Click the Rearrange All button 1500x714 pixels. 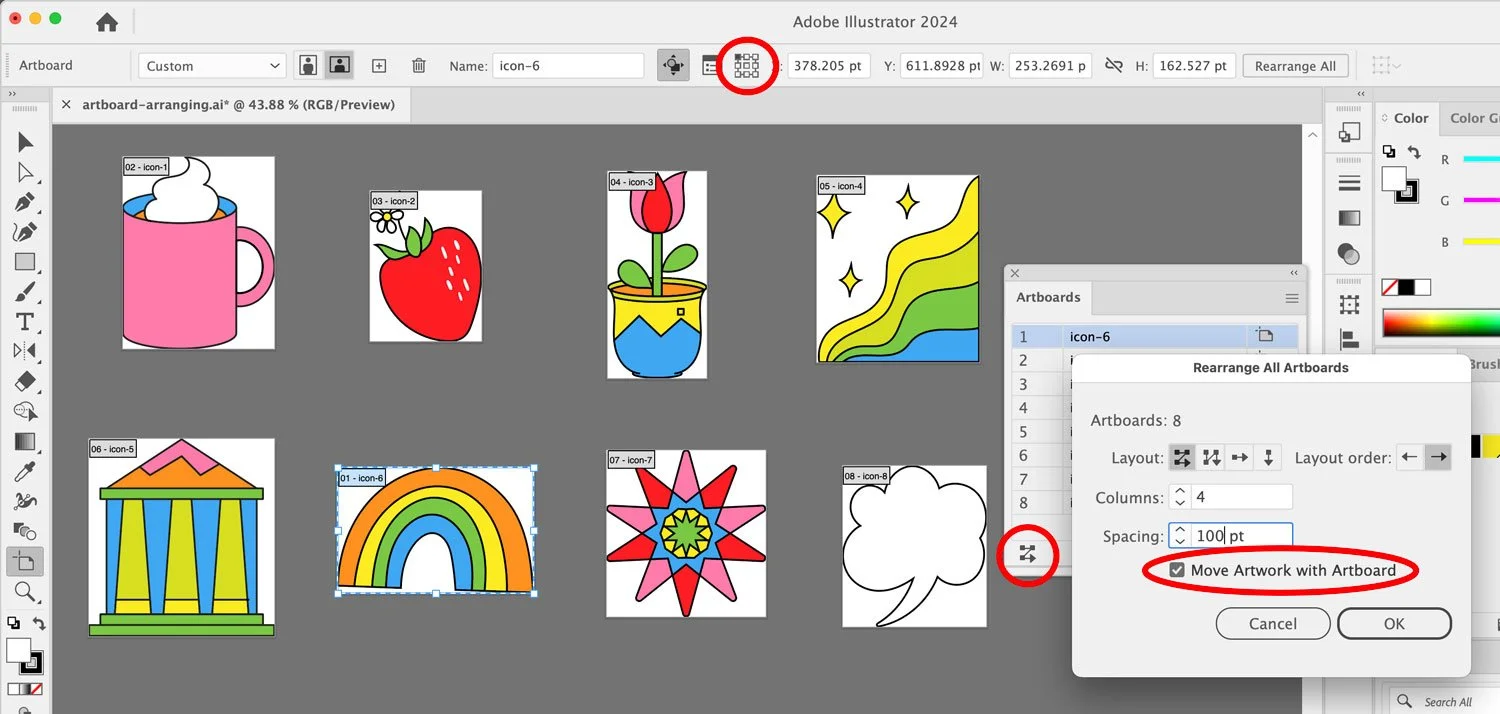tap(1295, 65)
